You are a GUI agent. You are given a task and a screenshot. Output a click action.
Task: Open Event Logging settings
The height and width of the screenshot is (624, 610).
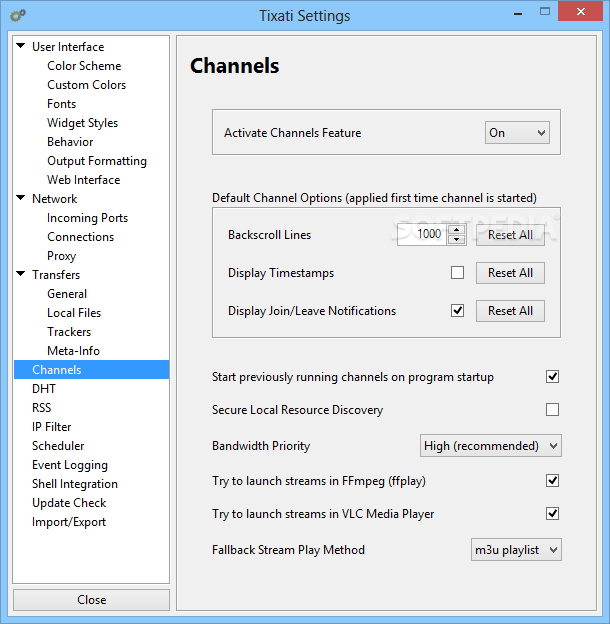(x=70, y=465)
